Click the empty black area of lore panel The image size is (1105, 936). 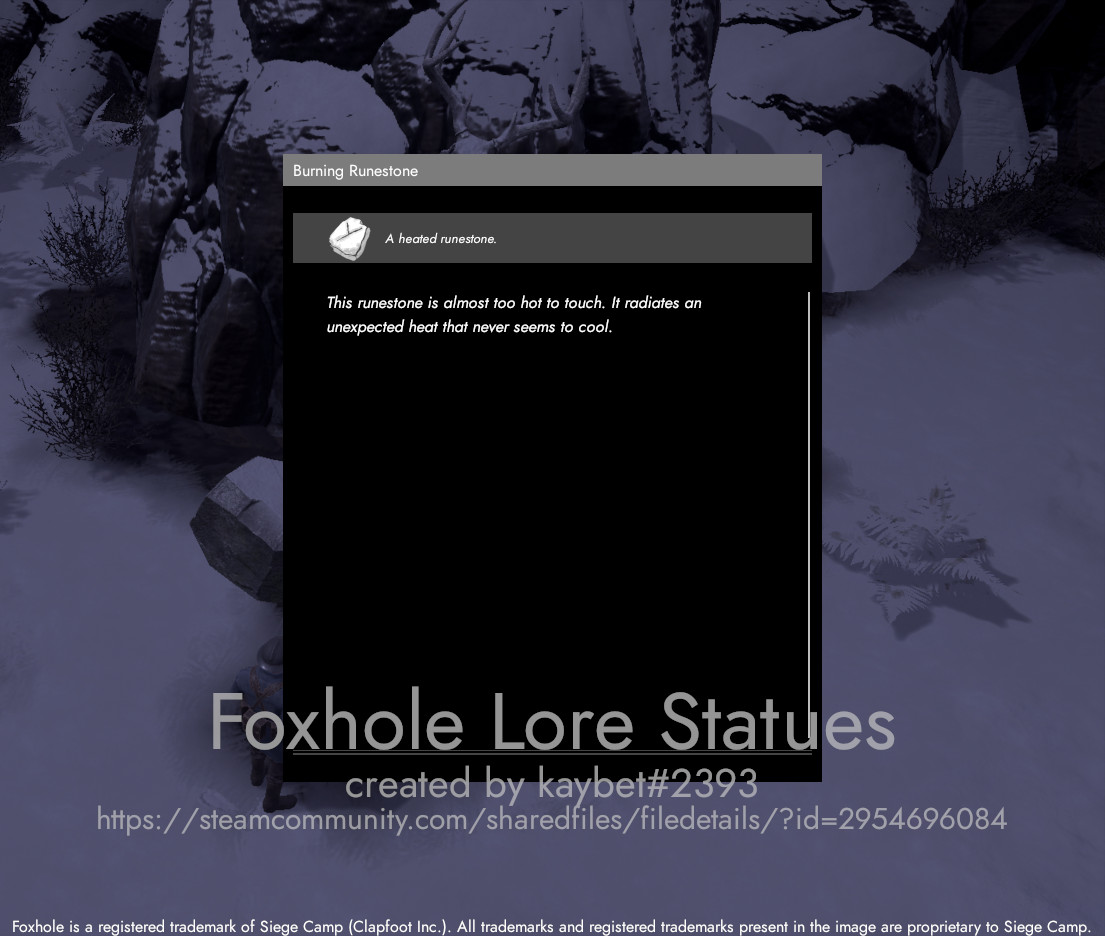coord(552,507)
